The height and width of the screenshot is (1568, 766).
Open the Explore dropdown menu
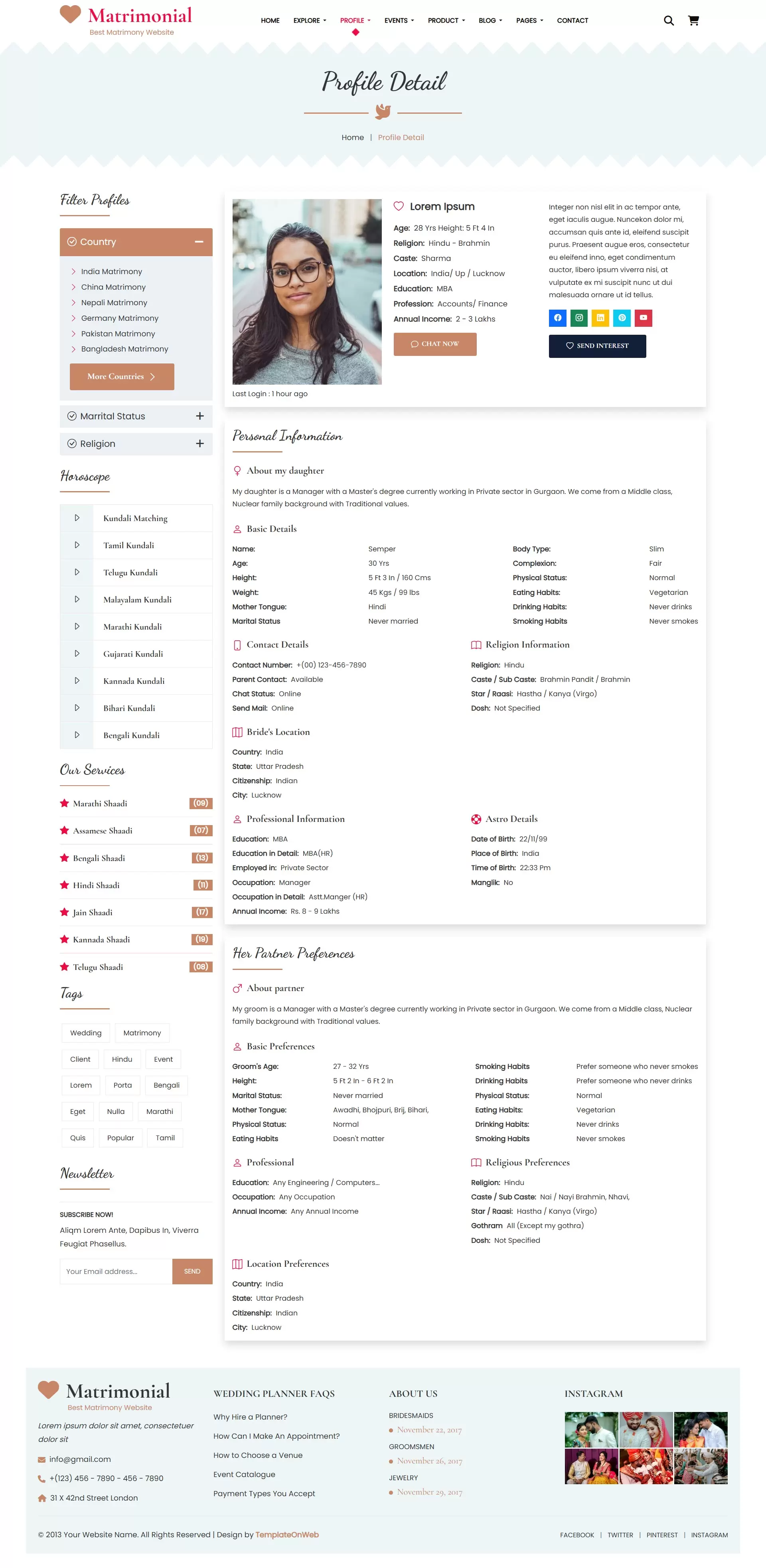click(309, 21)
